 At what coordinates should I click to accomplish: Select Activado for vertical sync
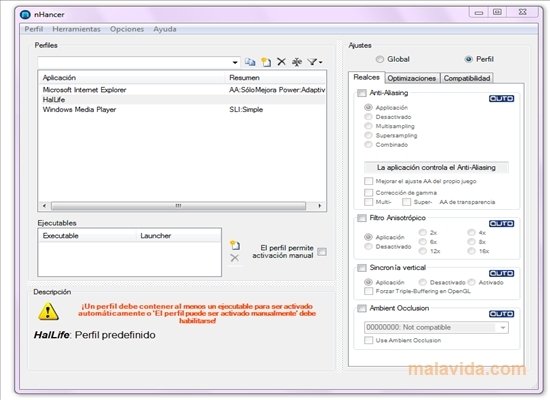pos(471,282)
